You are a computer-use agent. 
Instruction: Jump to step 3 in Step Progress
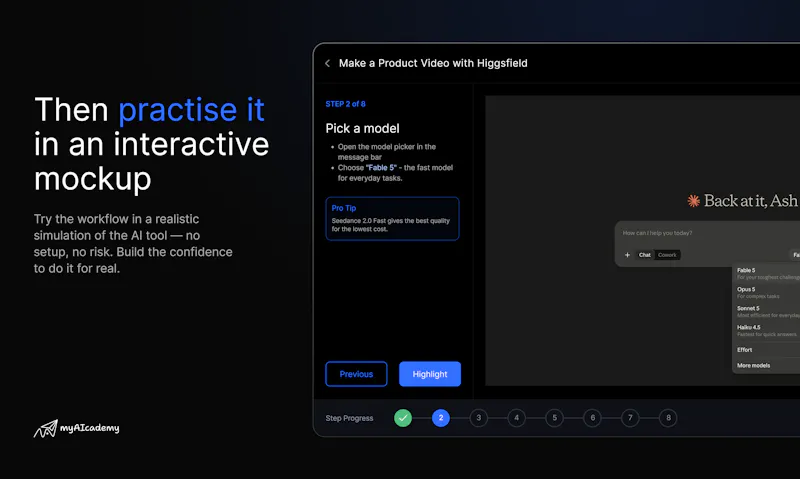(479, 418)
